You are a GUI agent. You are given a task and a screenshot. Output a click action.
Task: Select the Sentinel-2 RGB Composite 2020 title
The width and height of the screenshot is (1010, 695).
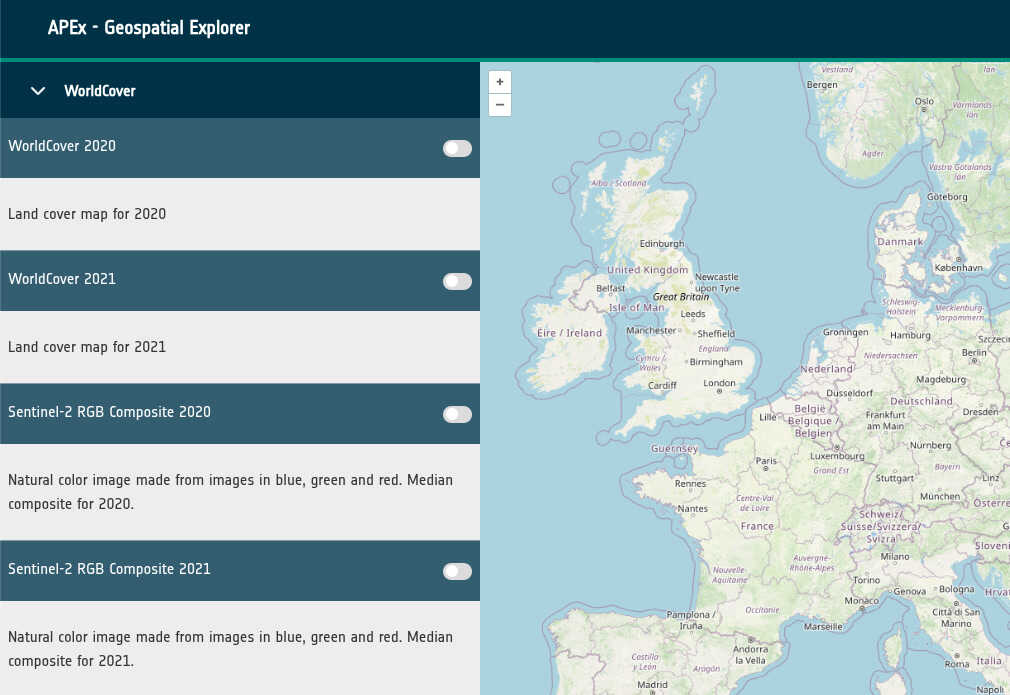[109, 412]
